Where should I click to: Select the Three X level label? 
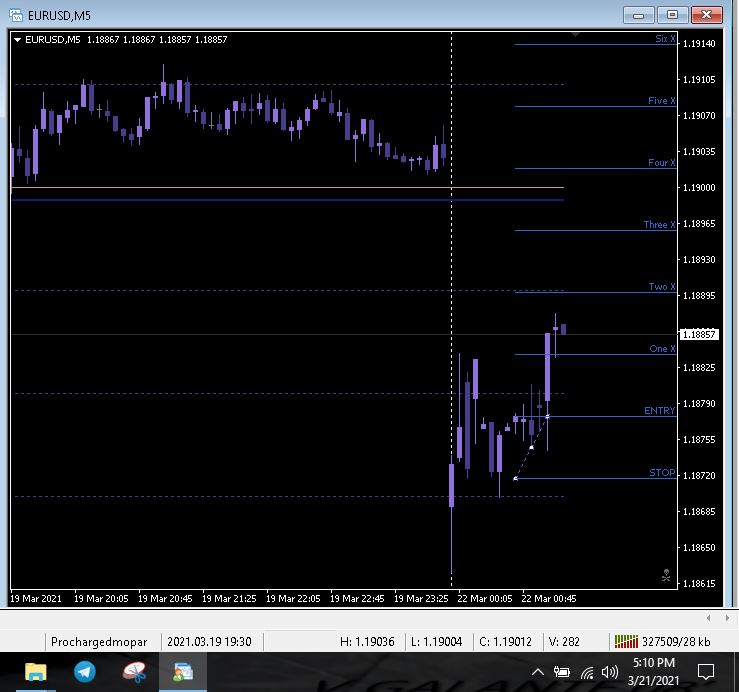[x=659, y=224]
